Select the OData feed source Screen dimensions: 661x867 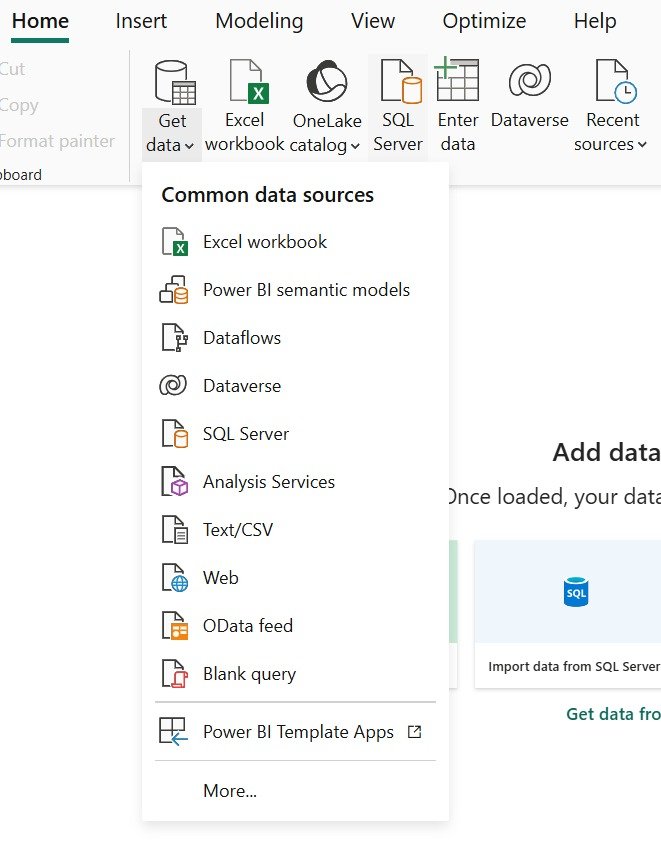tap(247, 625)
